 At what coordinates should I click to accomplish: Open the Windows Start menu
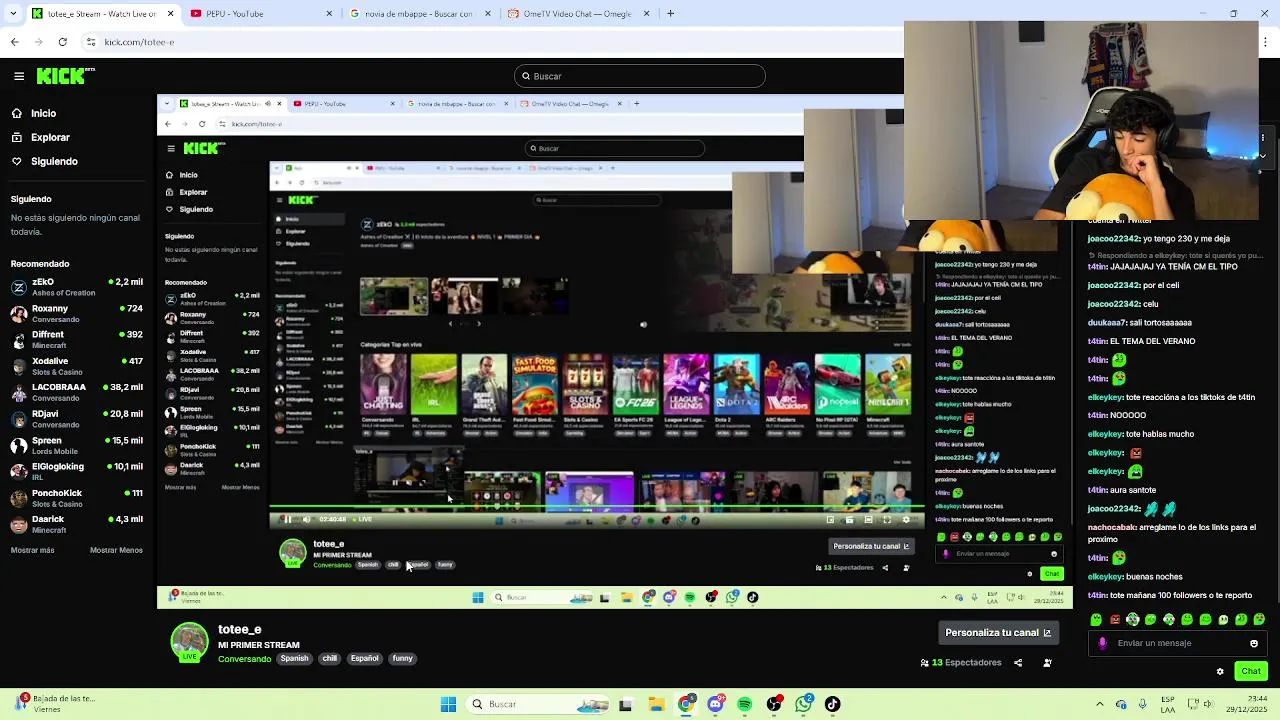pyautogui.click(x=448, y=704)
